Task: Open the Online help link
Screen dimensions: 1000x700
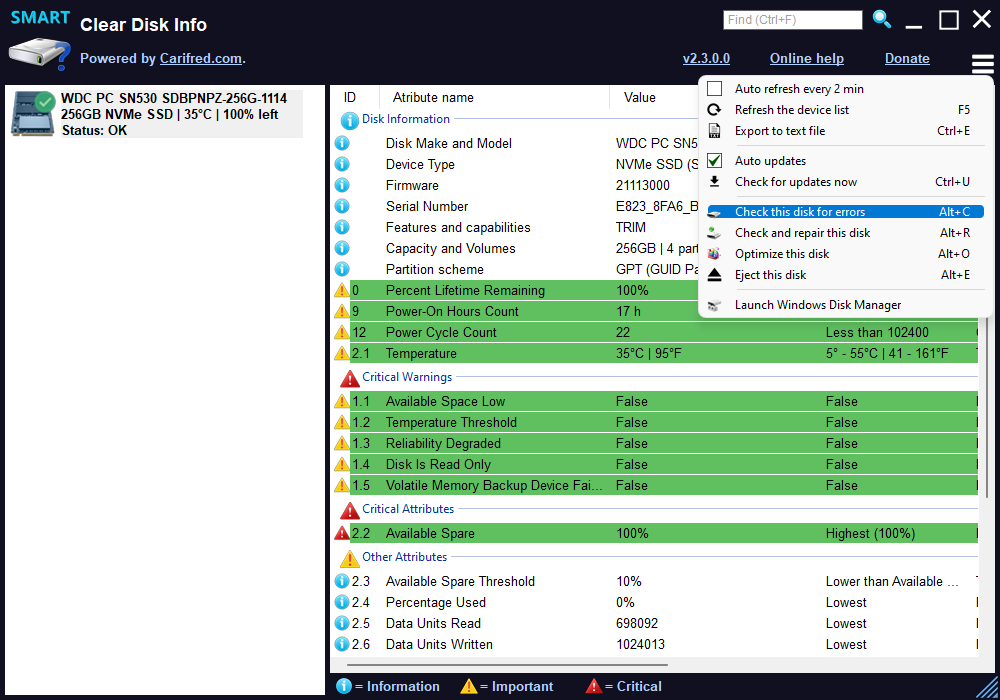Action: click(x=806, y=59)
